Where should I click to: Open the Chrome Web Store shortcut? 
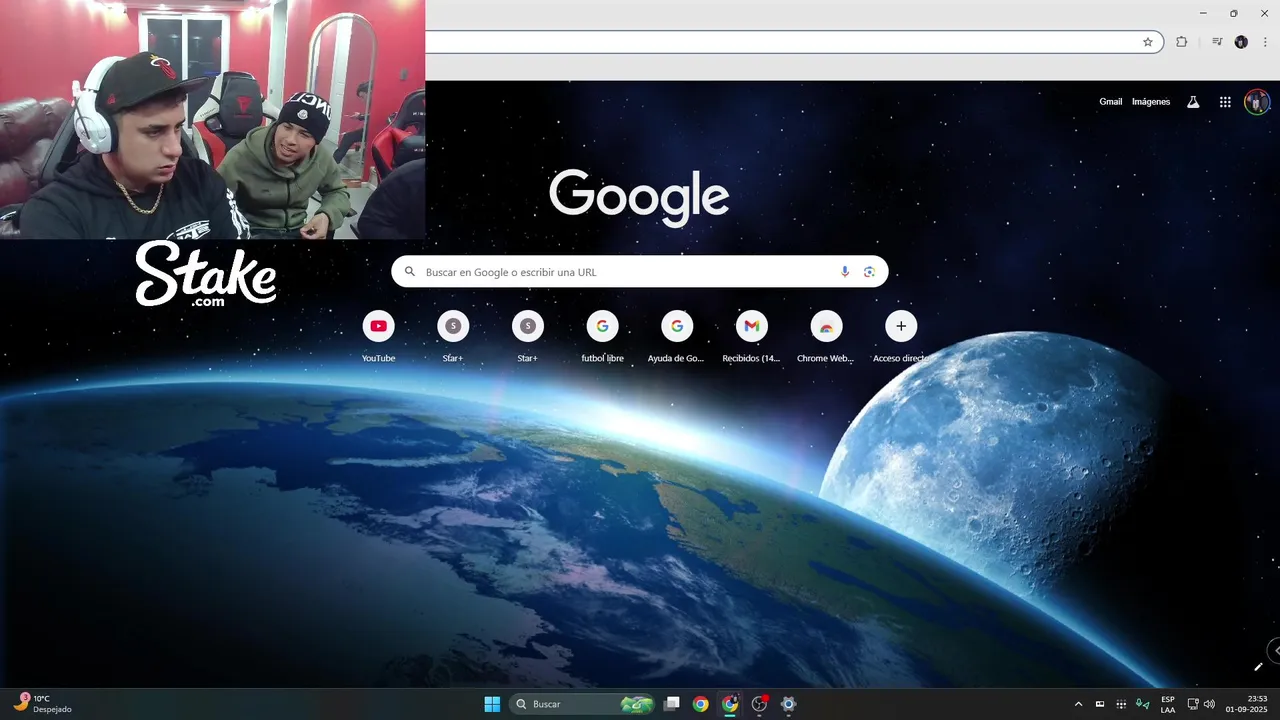pyautogui.click(x=826, y=337)
